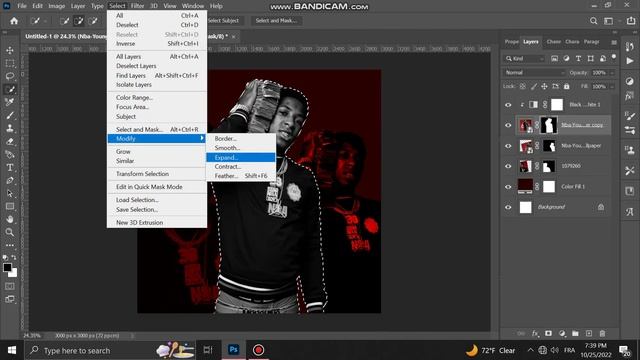Choose Add to selection mode icon
Image resolution: width=640 pixels, height=360 pixels.
coord(79,21)
